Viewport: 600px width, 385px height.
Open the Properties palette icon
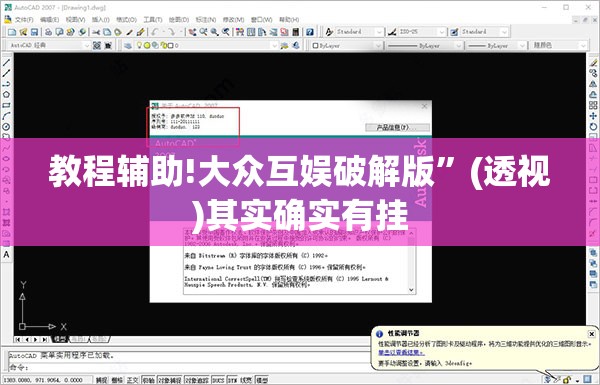pyautogui.click(x=240, y=32)
